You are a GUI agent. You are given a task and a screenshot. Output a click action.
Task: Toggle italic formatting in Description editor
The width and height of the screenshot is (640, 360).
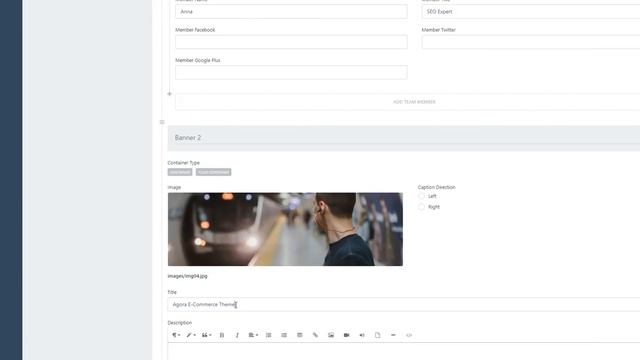237,335
